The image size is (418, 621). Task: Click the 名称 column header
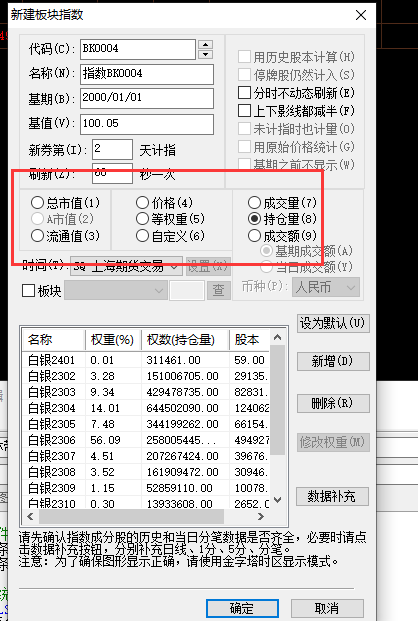(x=53, y=339)
